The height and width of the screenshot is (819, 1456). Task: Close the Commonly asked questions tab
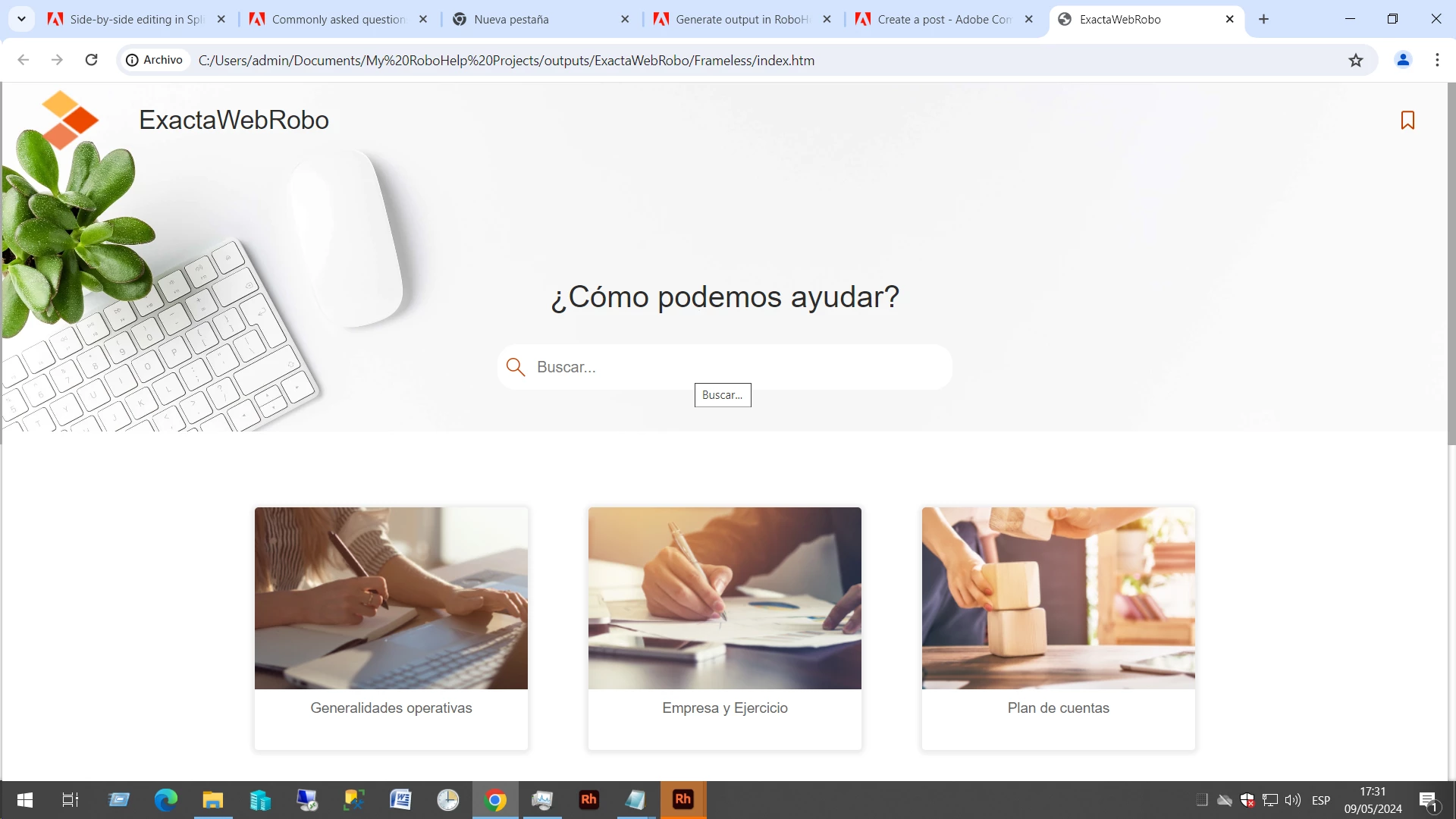point(423,20)
